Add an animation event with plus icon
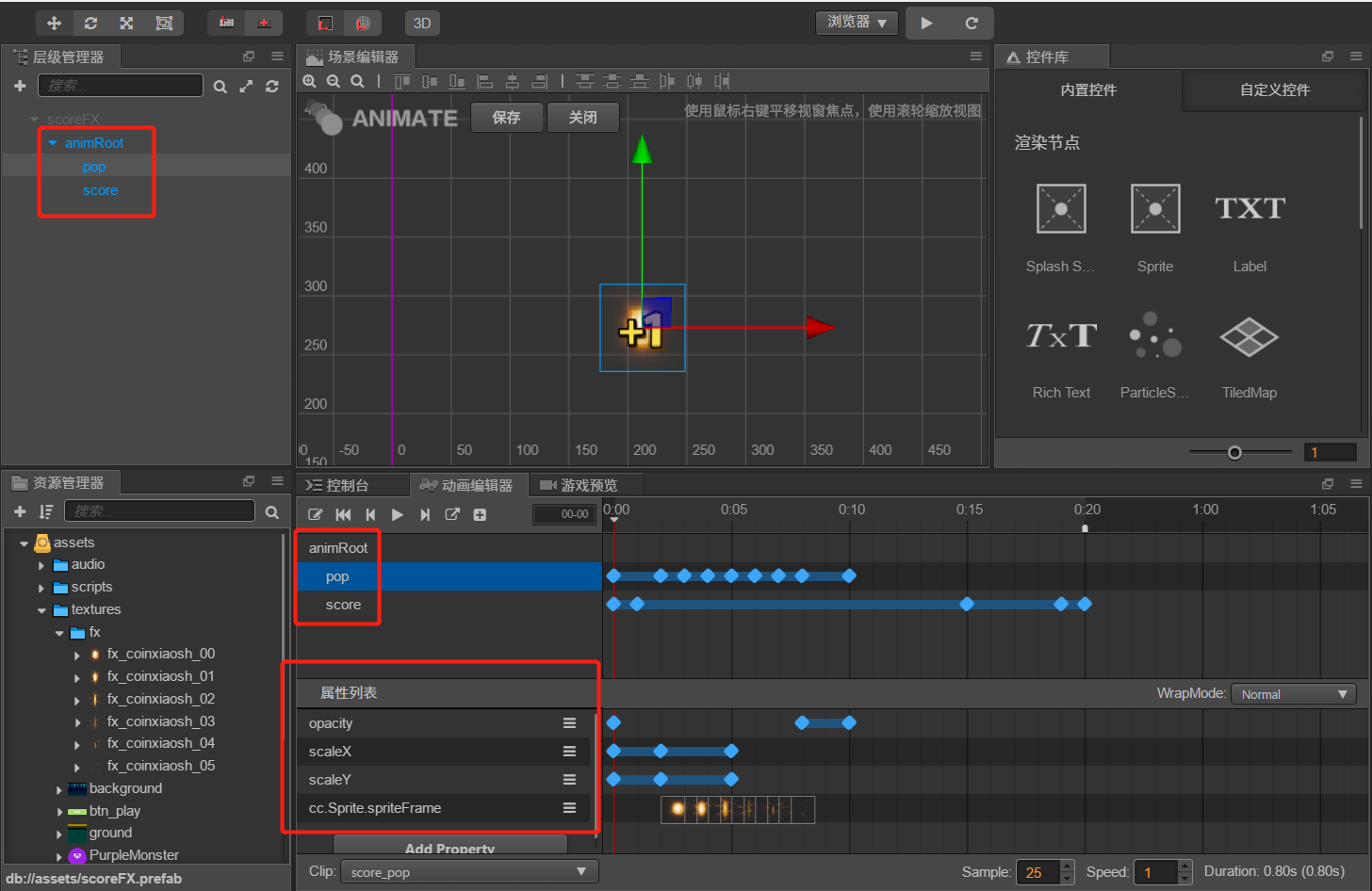 (x=480, y=514)
